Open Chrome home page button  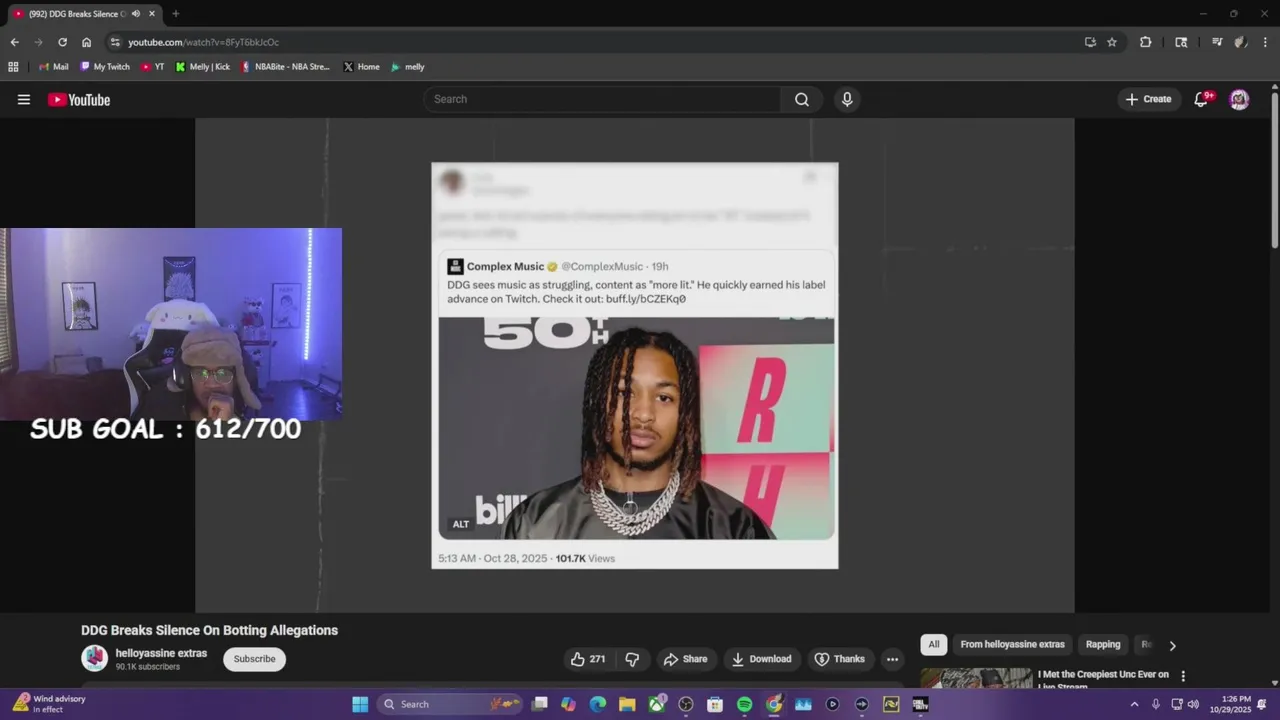86,42
